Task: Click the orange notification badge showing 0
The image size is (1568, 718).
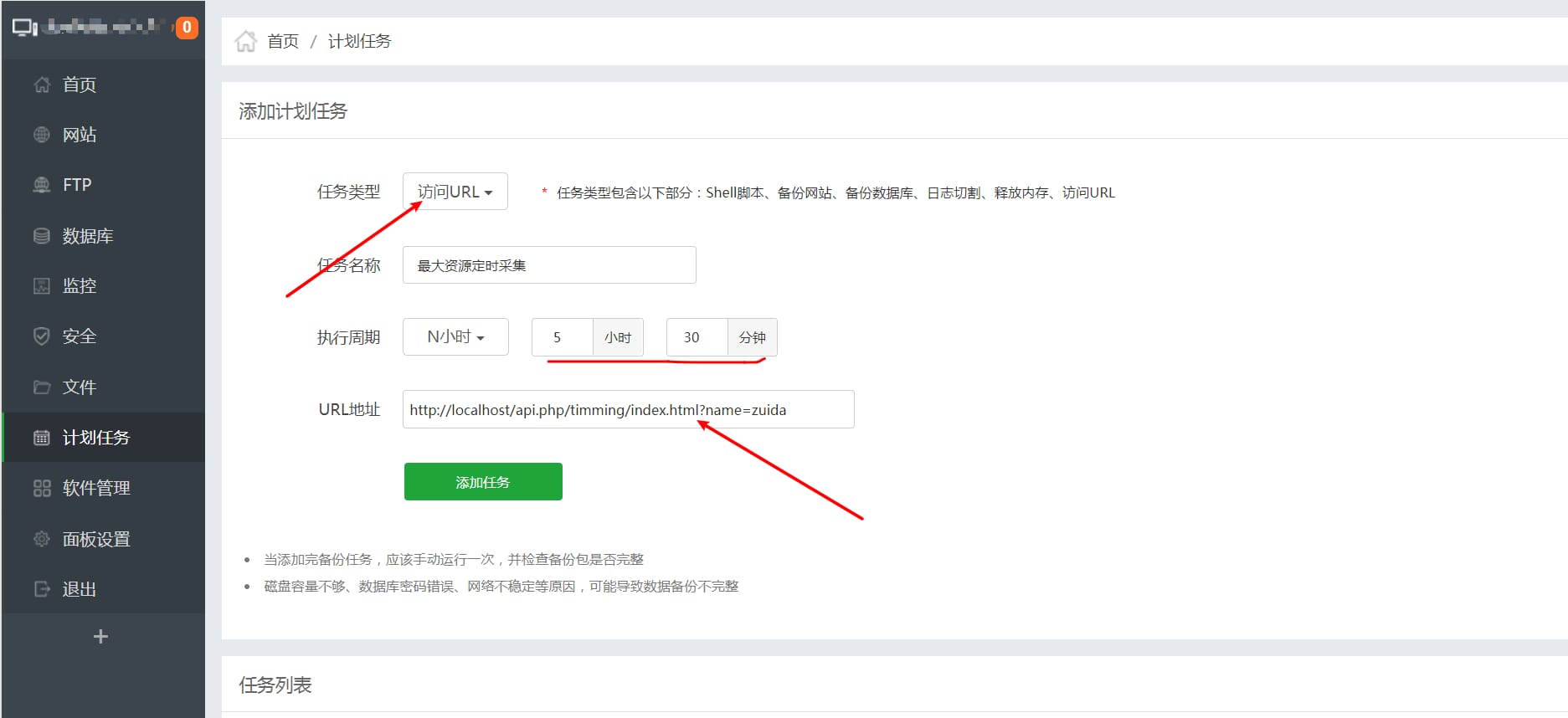Action: click(187, 28)
